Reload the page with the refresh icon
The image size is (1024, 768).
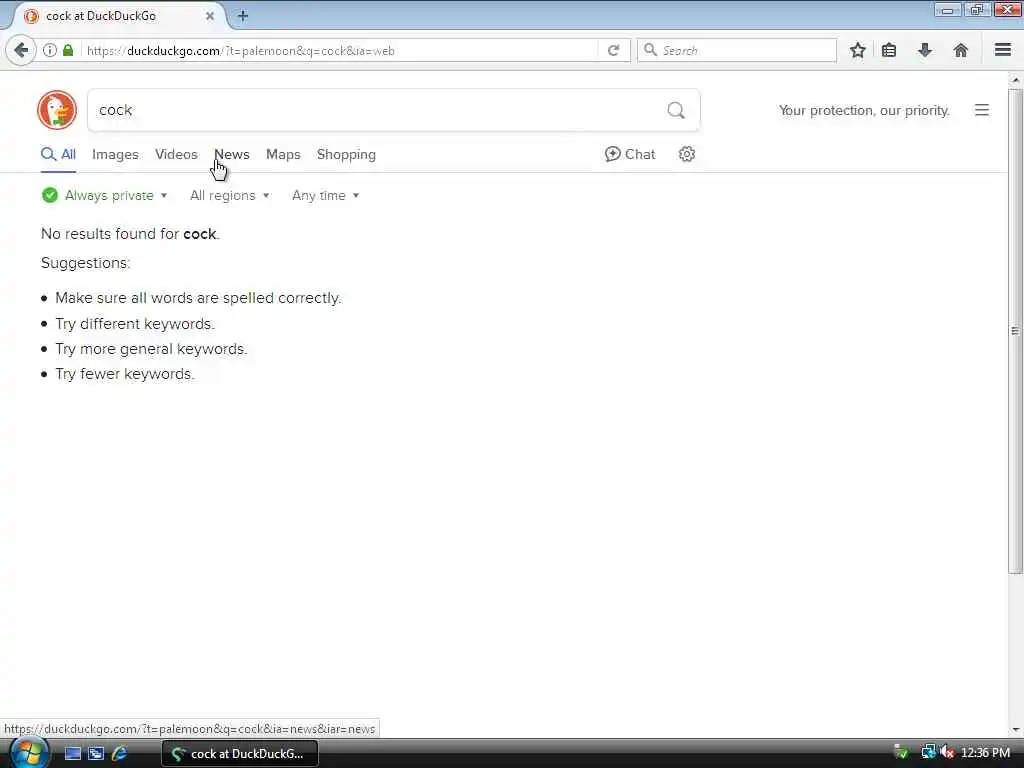(x=613, y=50)
